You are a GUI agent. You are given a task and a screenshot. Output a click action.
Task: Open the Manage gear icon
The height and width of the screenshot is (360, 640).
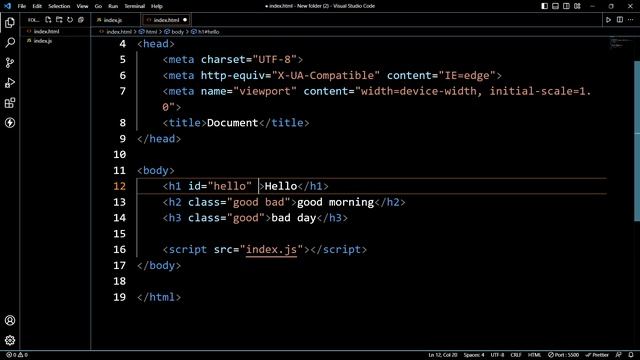point(10,340)
